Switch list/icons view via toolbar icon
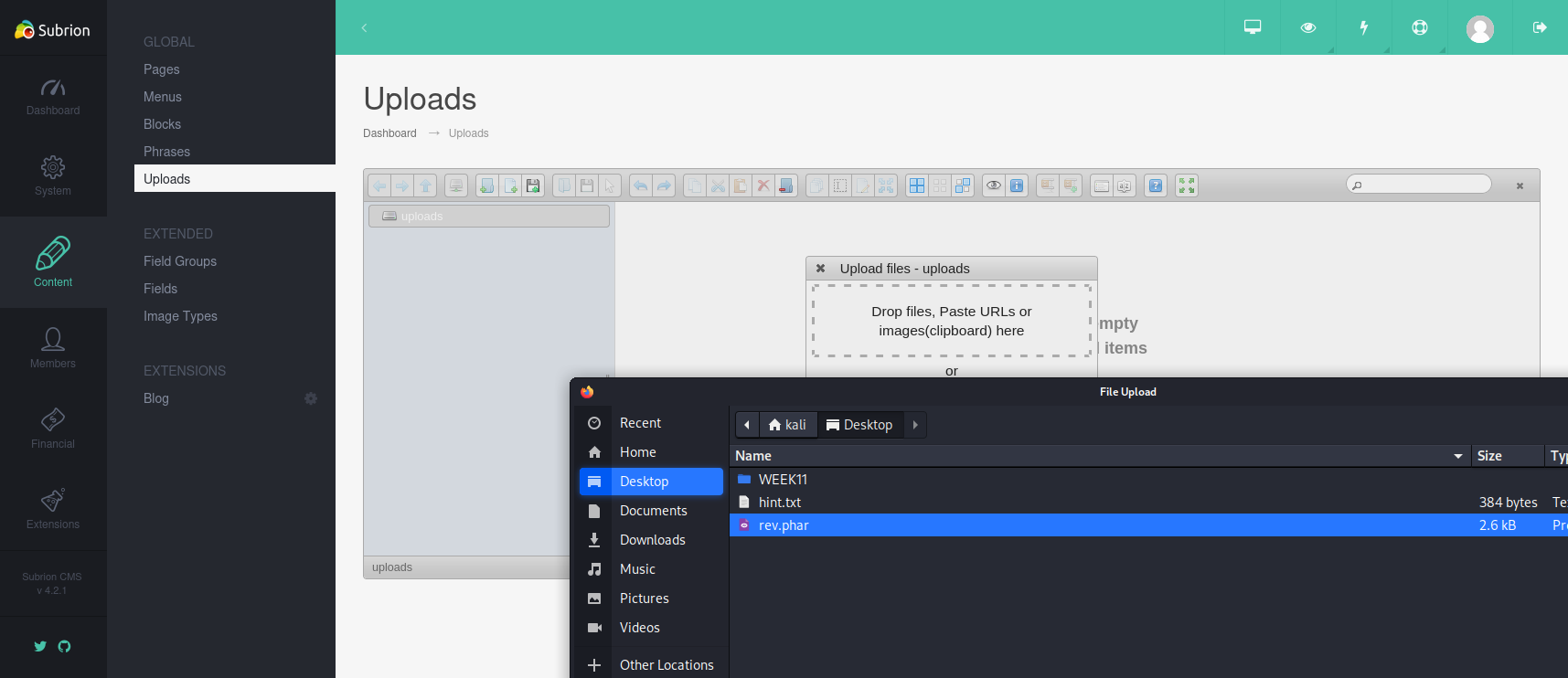This screenshot has height=678, width=1568. (x=1101, y=185)
